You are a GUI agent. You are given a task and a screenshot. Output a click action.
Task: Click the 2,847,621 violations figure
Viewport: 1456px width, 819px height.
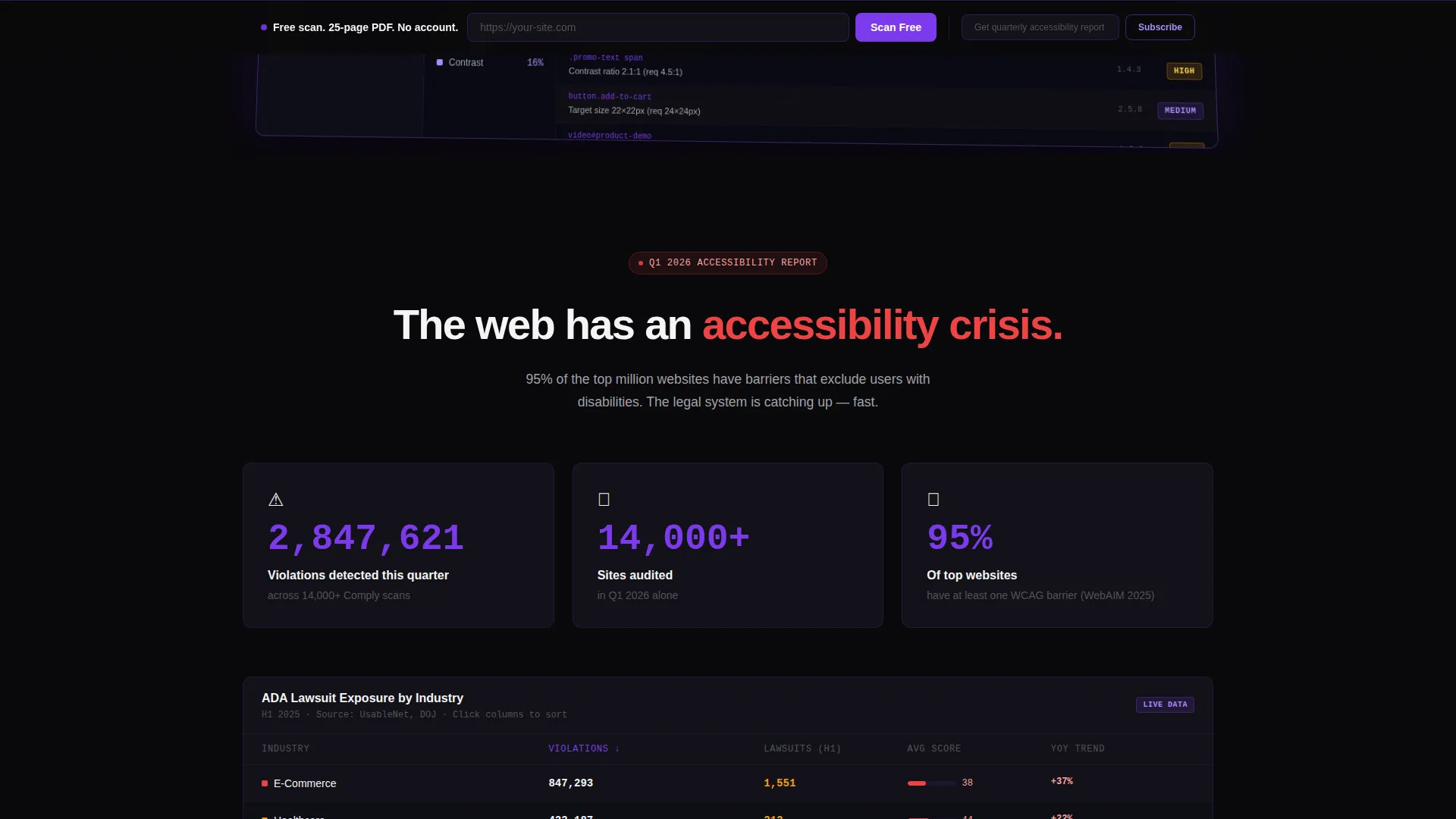[x=366, y=538]
